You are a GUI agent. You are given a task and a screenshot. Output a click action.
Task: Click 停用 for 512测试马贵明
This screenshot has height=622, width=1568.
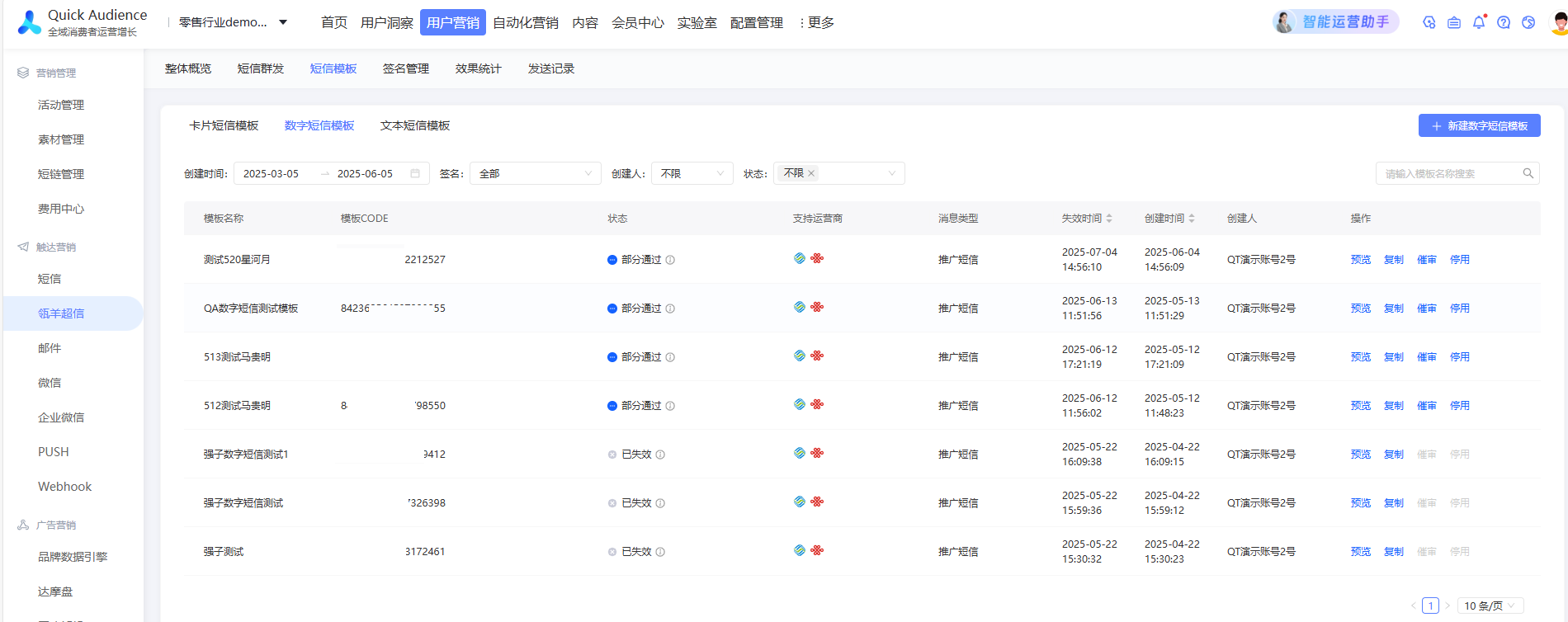point(1460,406)
